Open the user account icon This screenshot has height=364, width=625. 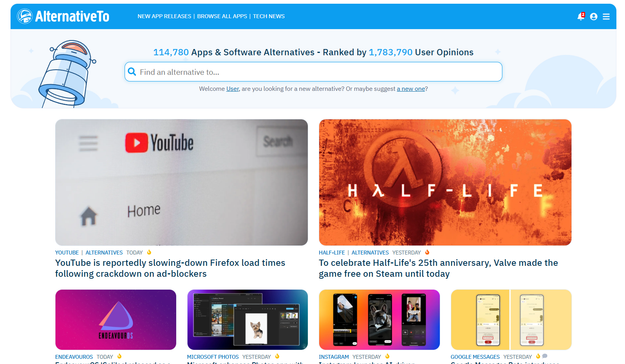pos(594,16)
